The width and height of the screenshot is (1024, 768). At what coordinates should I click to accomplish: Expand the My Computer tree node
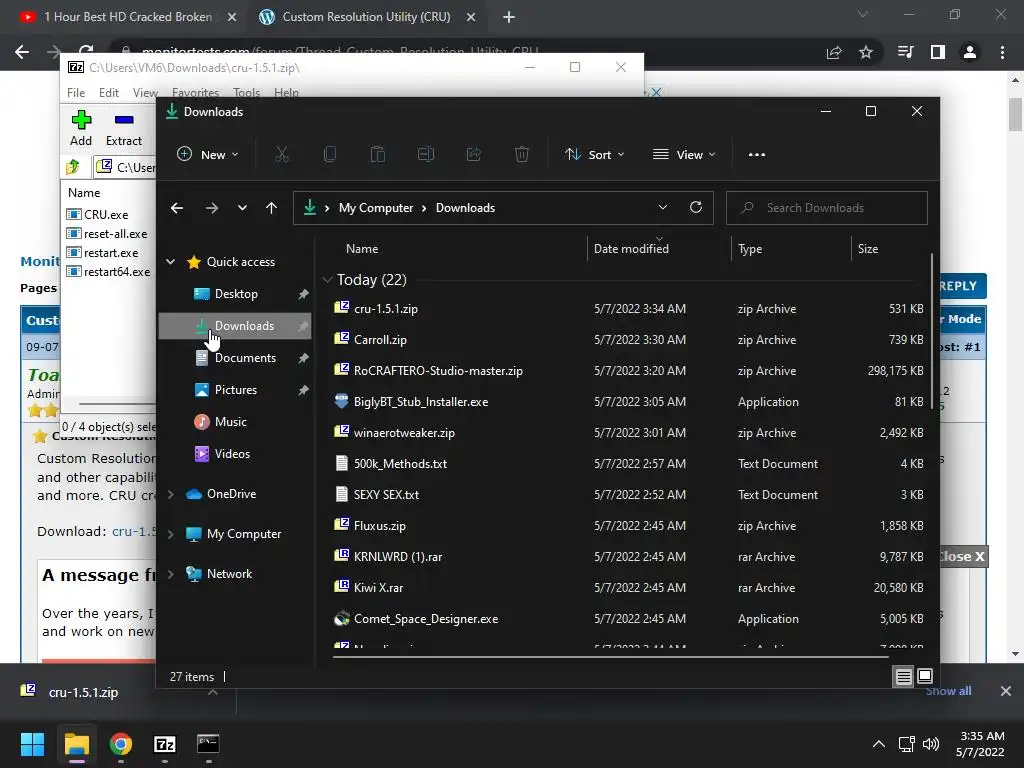170,534
